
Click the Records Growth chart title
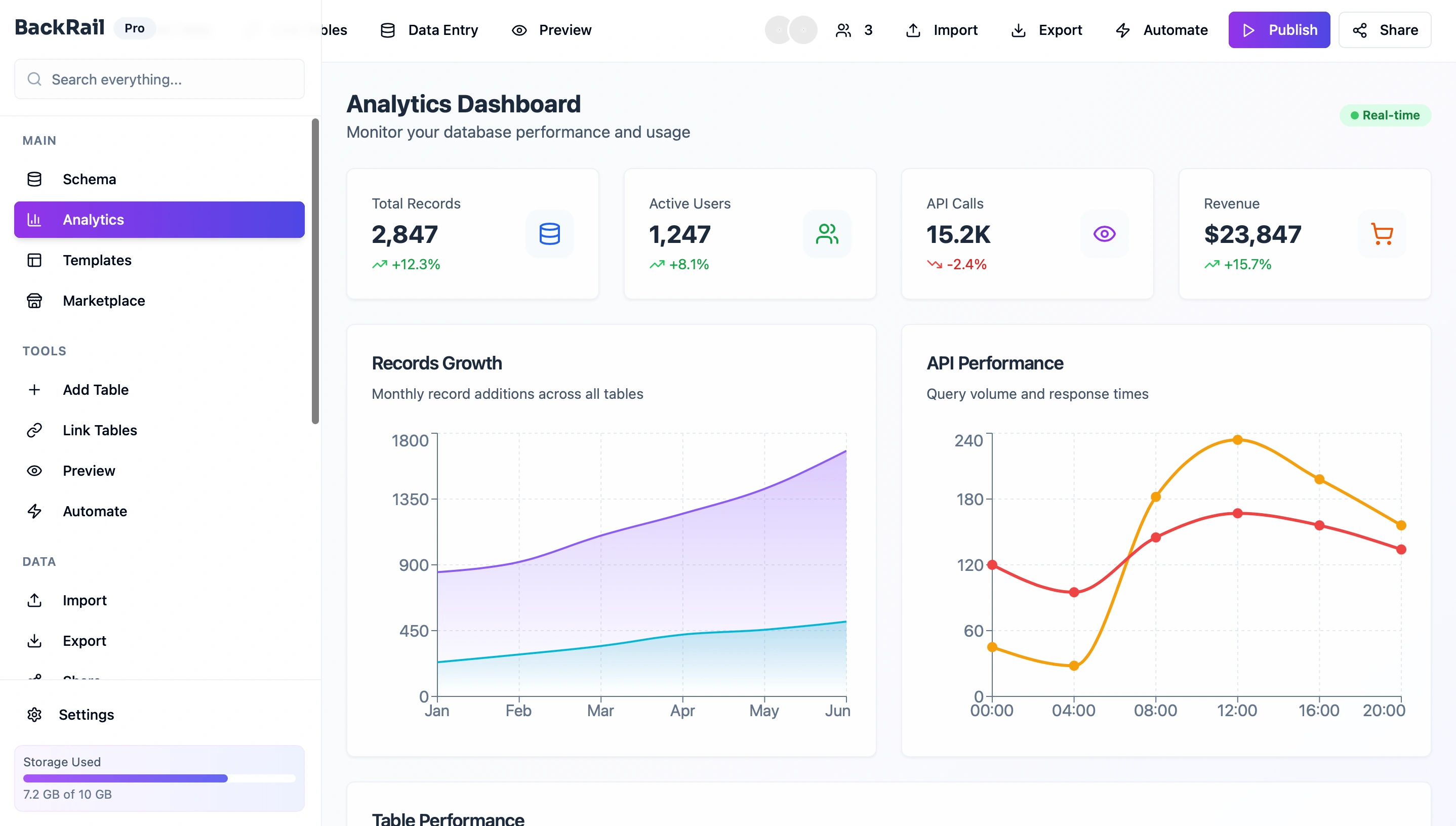coord(437,363)
